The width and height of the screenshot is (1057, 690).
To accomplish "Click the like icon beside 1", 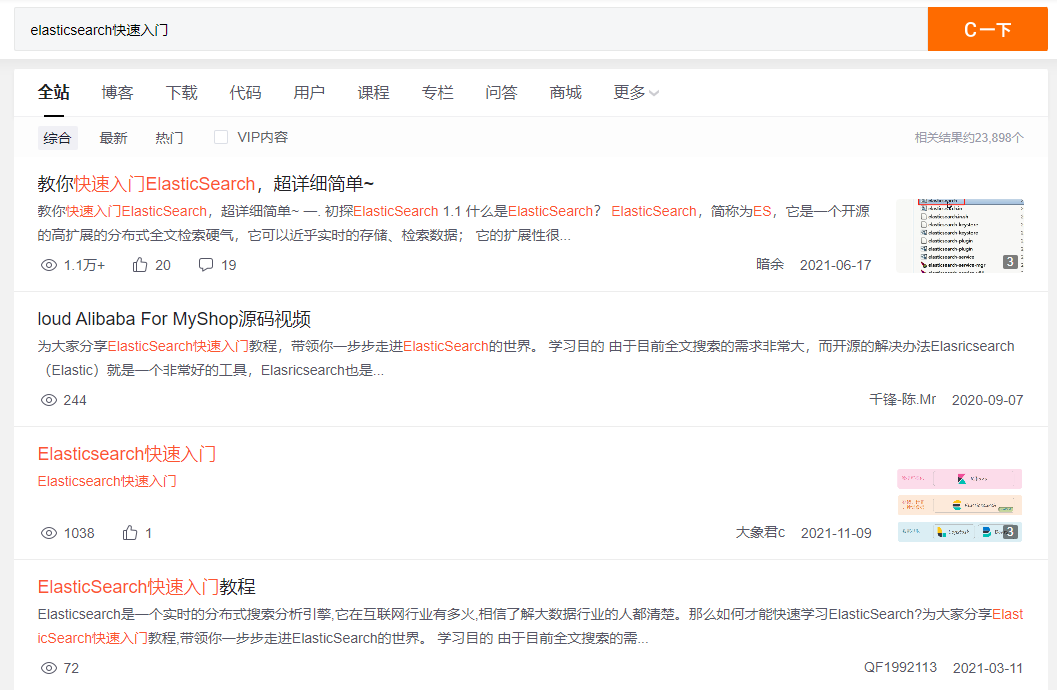I will pyautogui.click(x=129, y=532).
